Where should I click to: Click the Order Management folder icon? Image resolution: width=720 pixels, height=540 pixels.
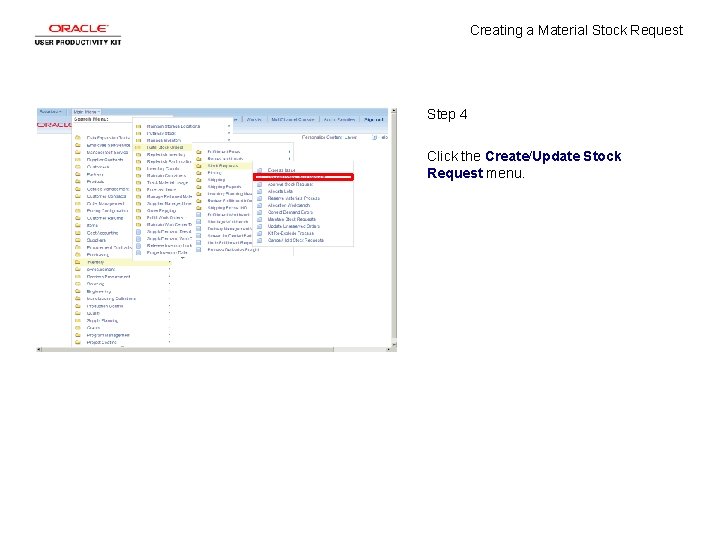click(x=78, y=203)
